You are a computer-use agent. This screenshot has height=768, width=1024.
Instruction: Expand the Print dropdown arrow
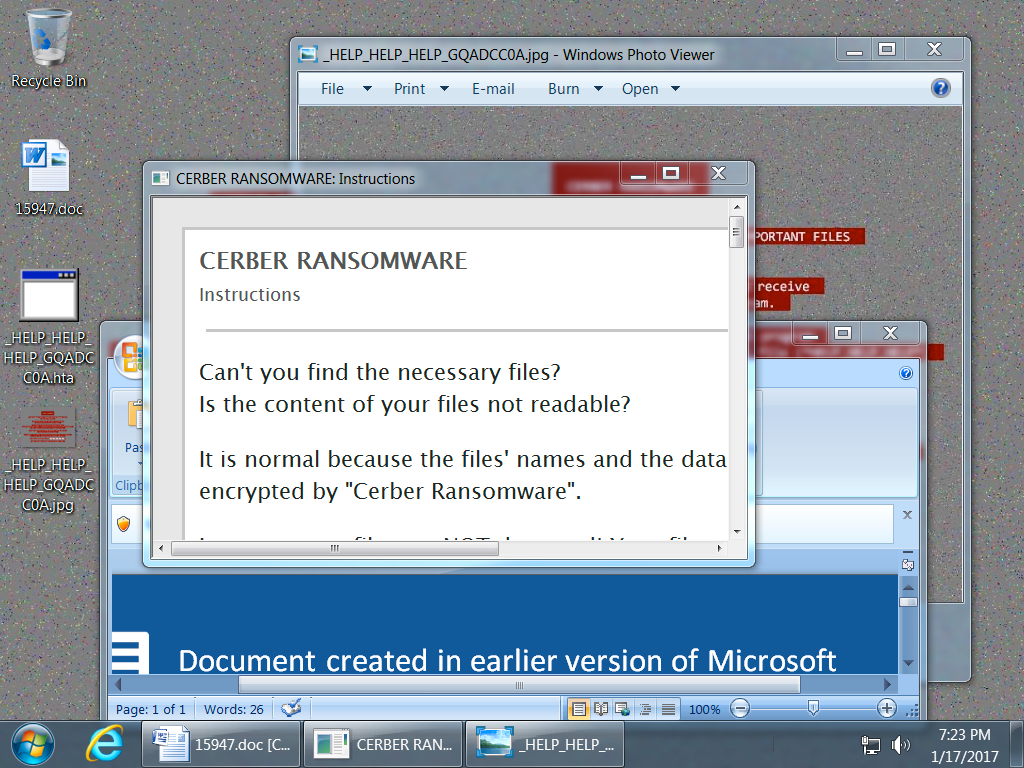(x=444, y=89)
